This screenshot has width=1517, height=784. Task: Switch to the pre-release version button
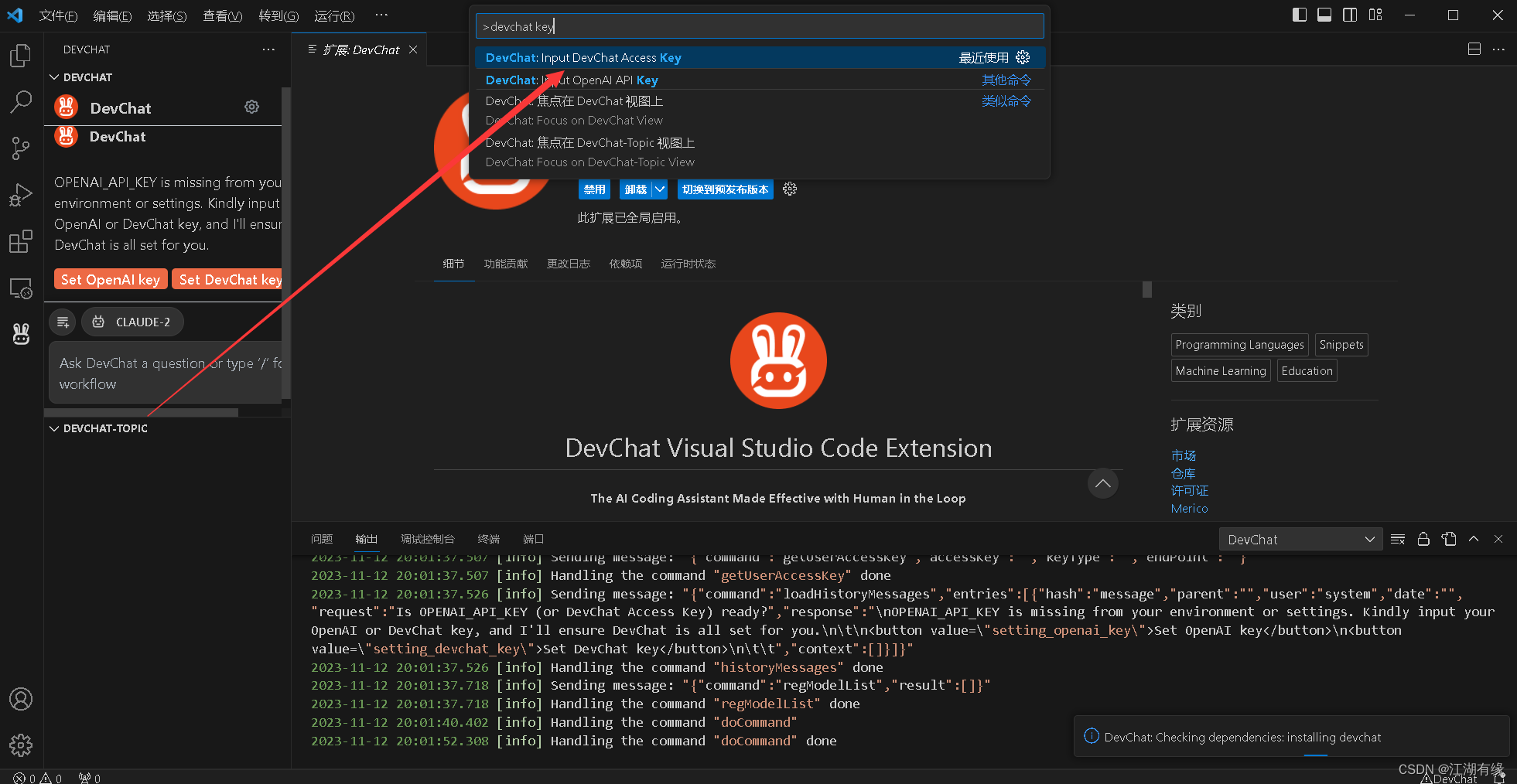[x=725, y=189]
